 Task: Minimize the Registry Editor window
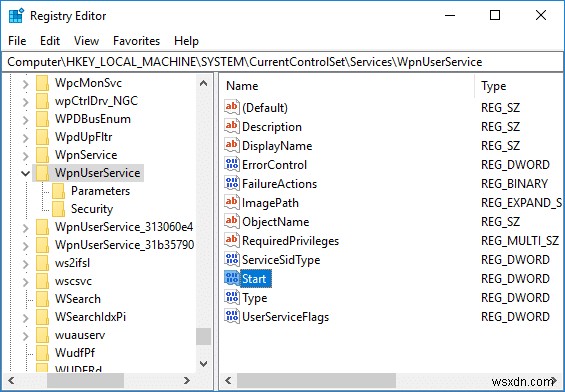450,15
